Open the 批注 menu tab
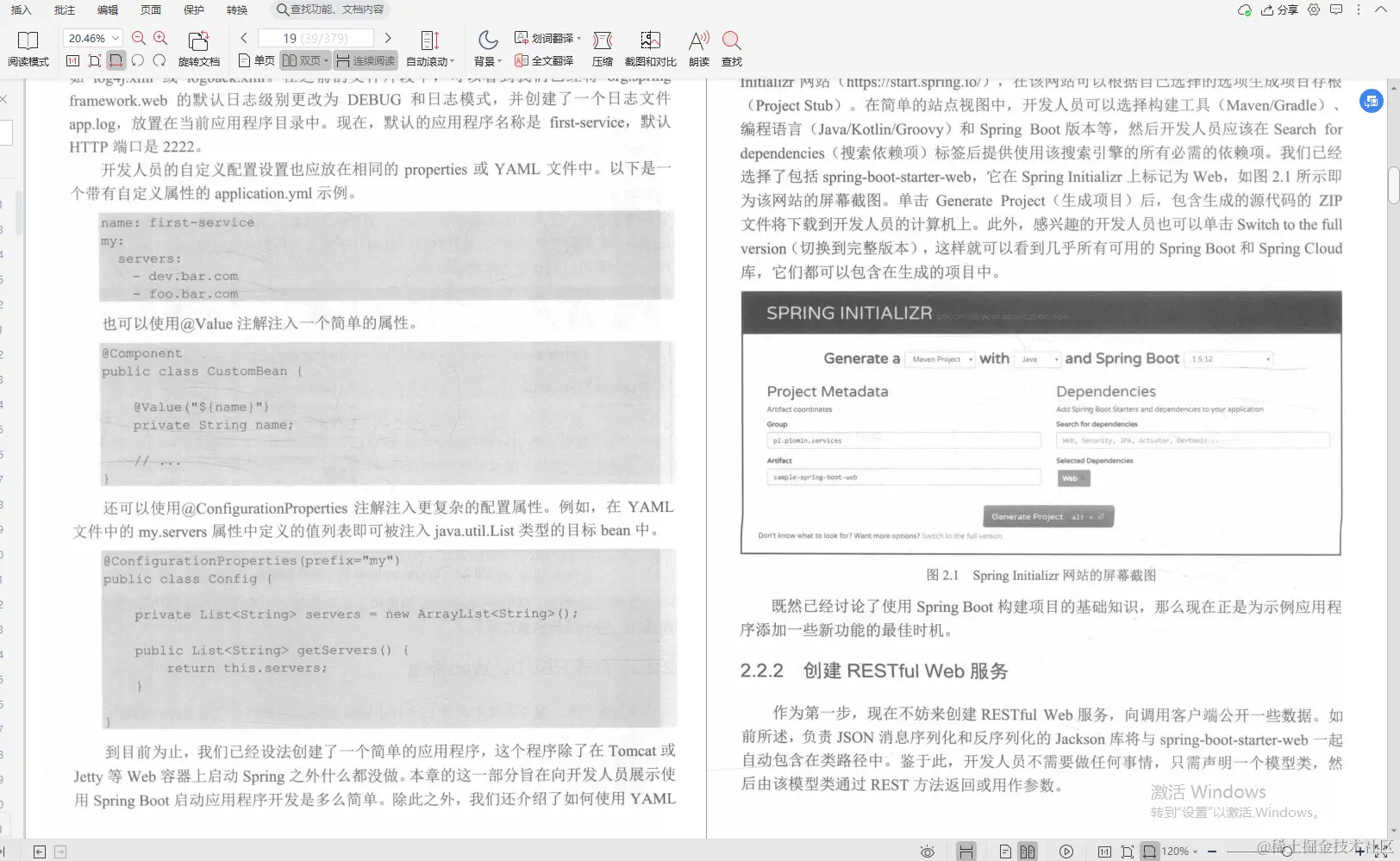The height and width of the screenshot is (861, 1400). [65, 10]
